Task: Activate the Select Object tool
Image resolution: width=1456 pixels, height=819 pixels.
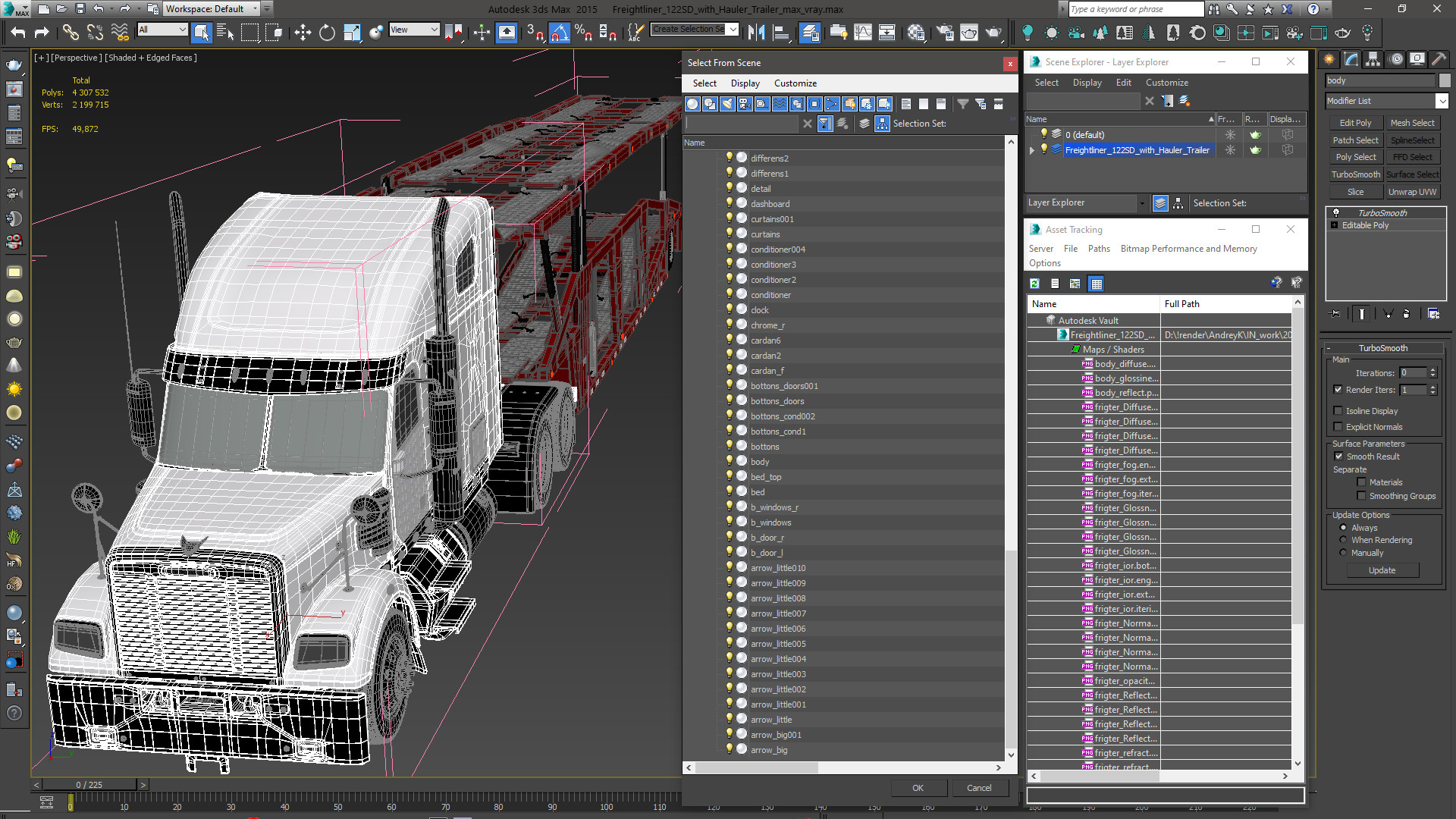Action: (201, 32)
